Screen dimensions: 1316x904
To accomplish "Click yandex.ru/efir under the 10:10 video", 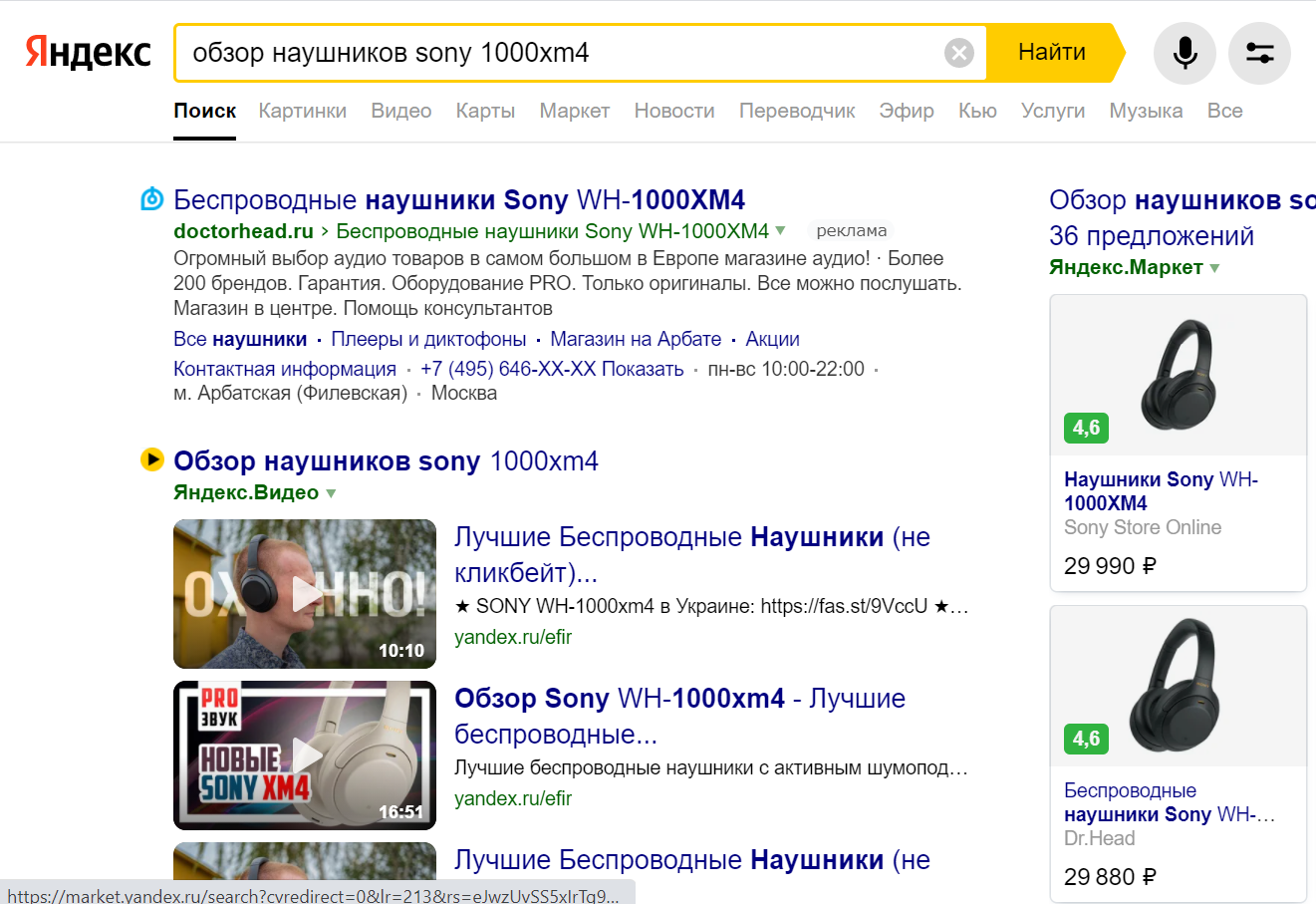I will 513,637.
